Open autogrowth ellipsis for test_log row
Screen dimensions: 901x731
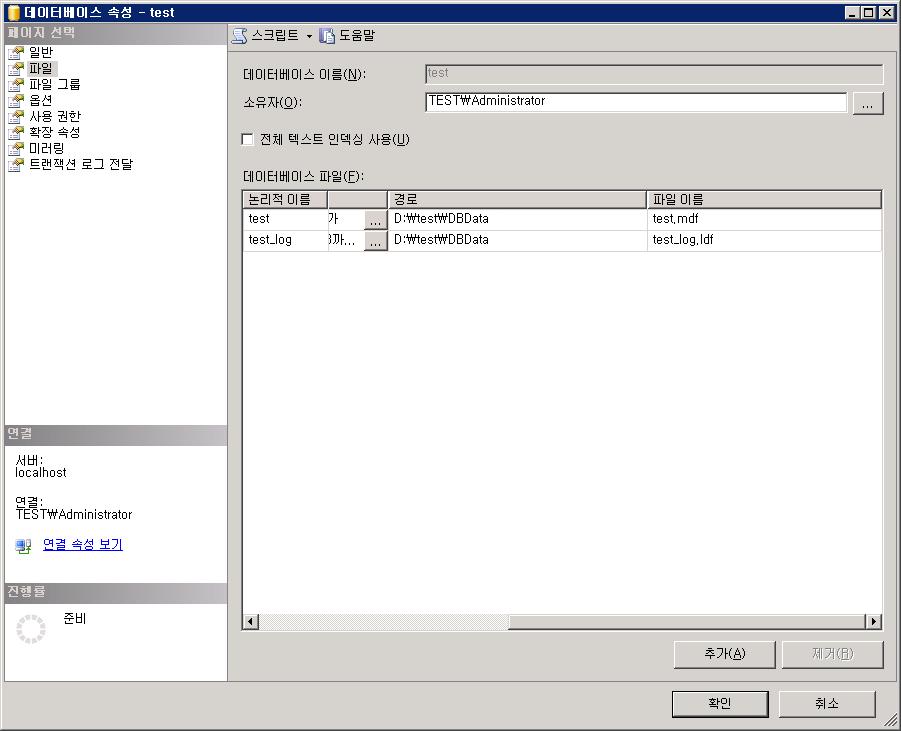click(375, 241)
